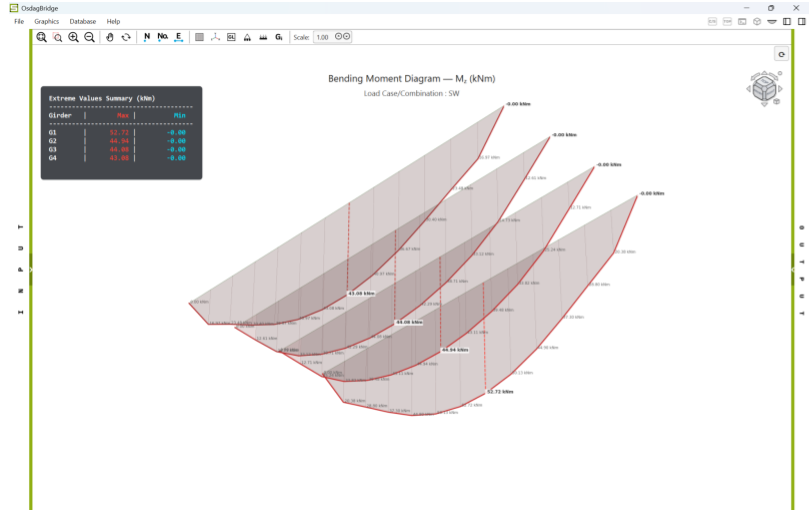The height and width of the screenshot is (526, 811).
Task: Click the first round scale stepper button
Action: coord(339,37)
